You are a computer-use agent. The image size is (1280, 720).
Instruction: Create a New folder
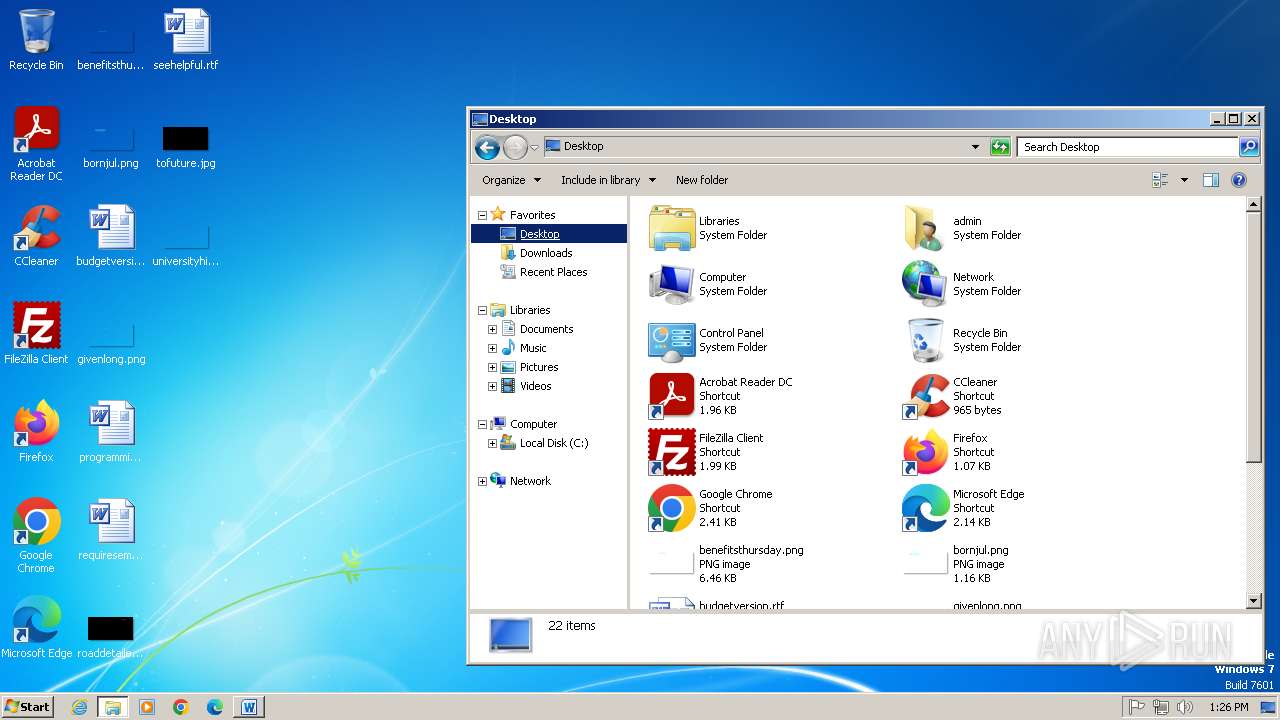(x=702, y=180)
